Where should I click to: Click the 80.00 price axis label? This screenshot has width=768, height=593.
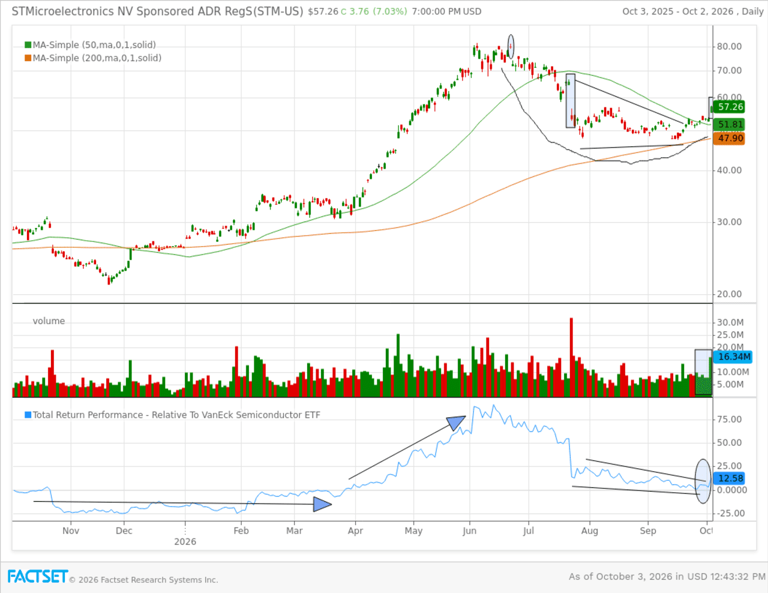point(729,47)
